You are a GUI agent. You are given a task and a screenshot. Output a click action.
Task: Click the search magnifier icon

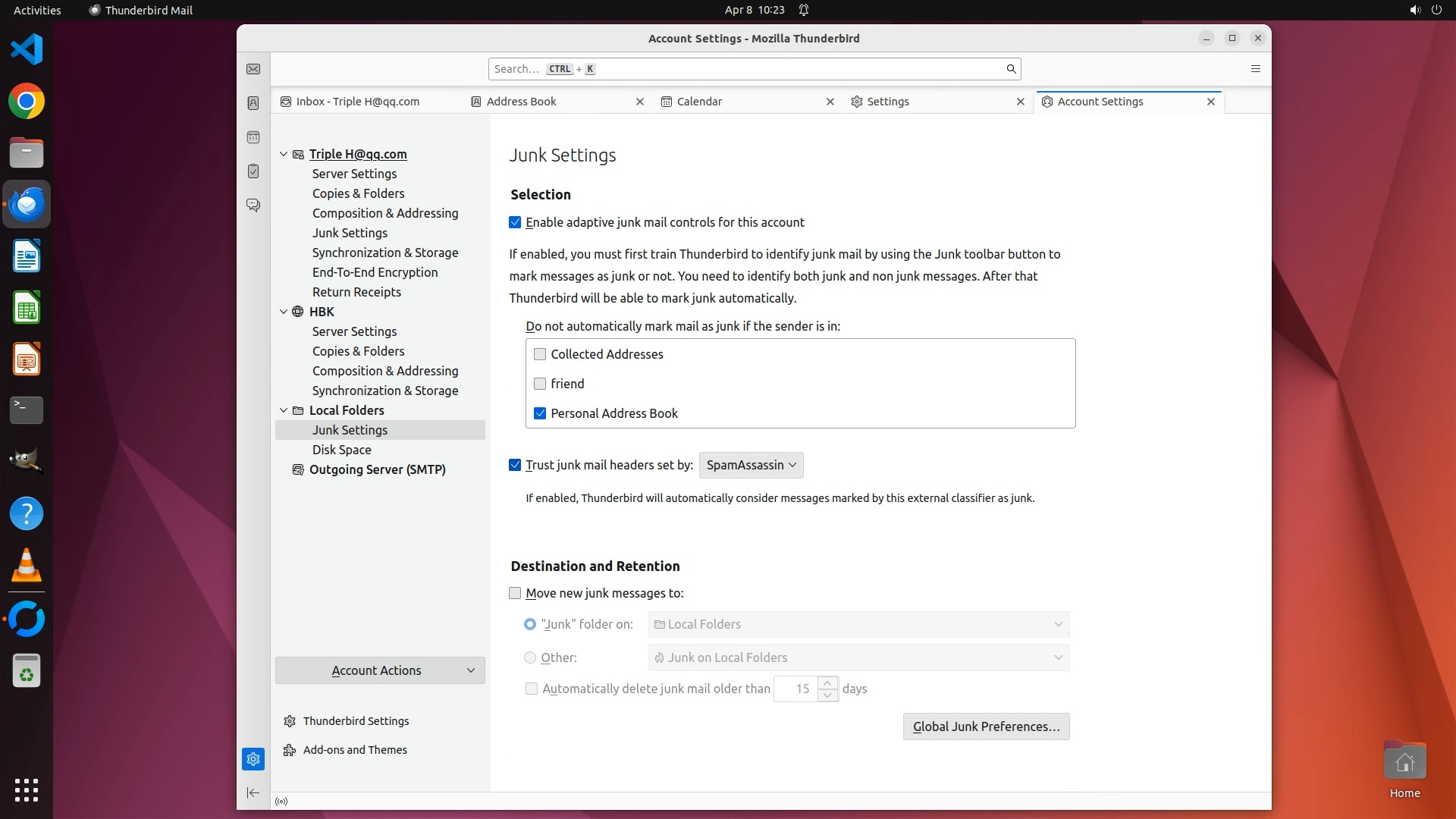click(1011, 69)
